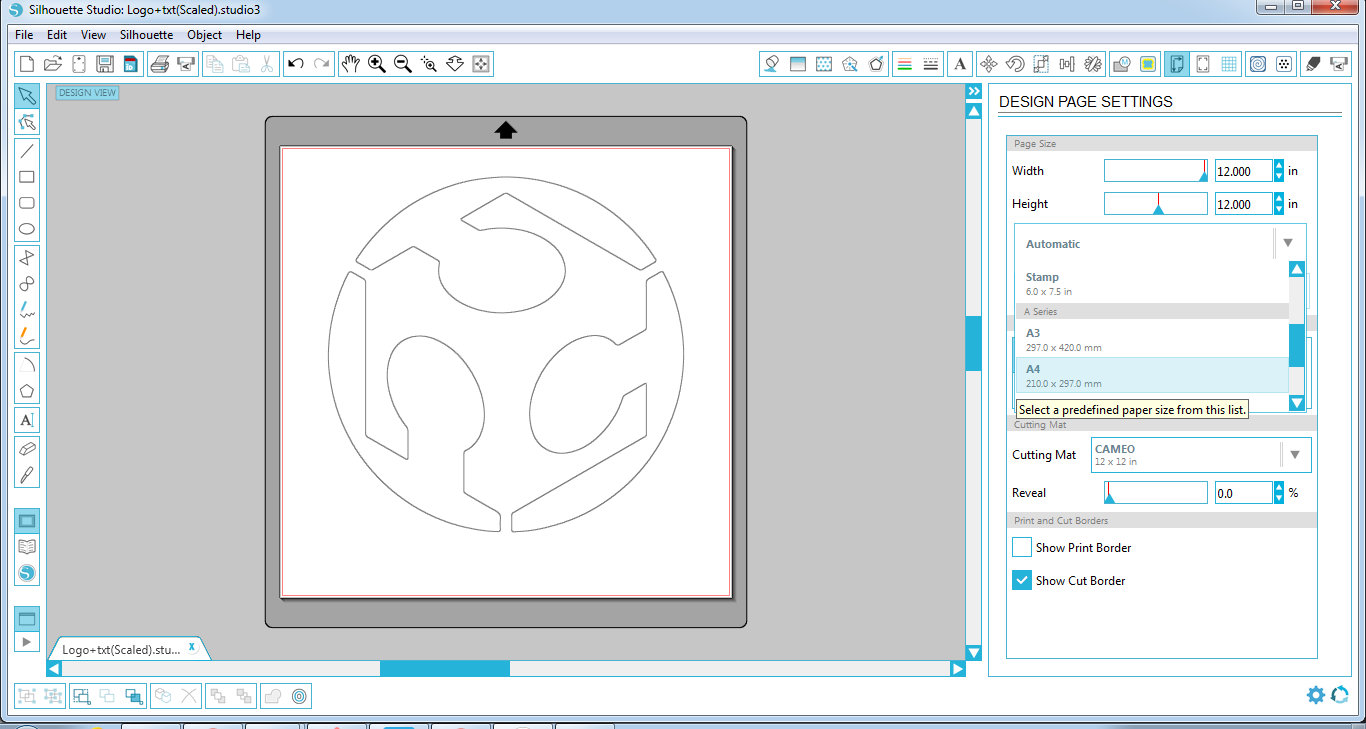Select A3 paper size from list
The image size is (1366, 729).
point(1151,340)
